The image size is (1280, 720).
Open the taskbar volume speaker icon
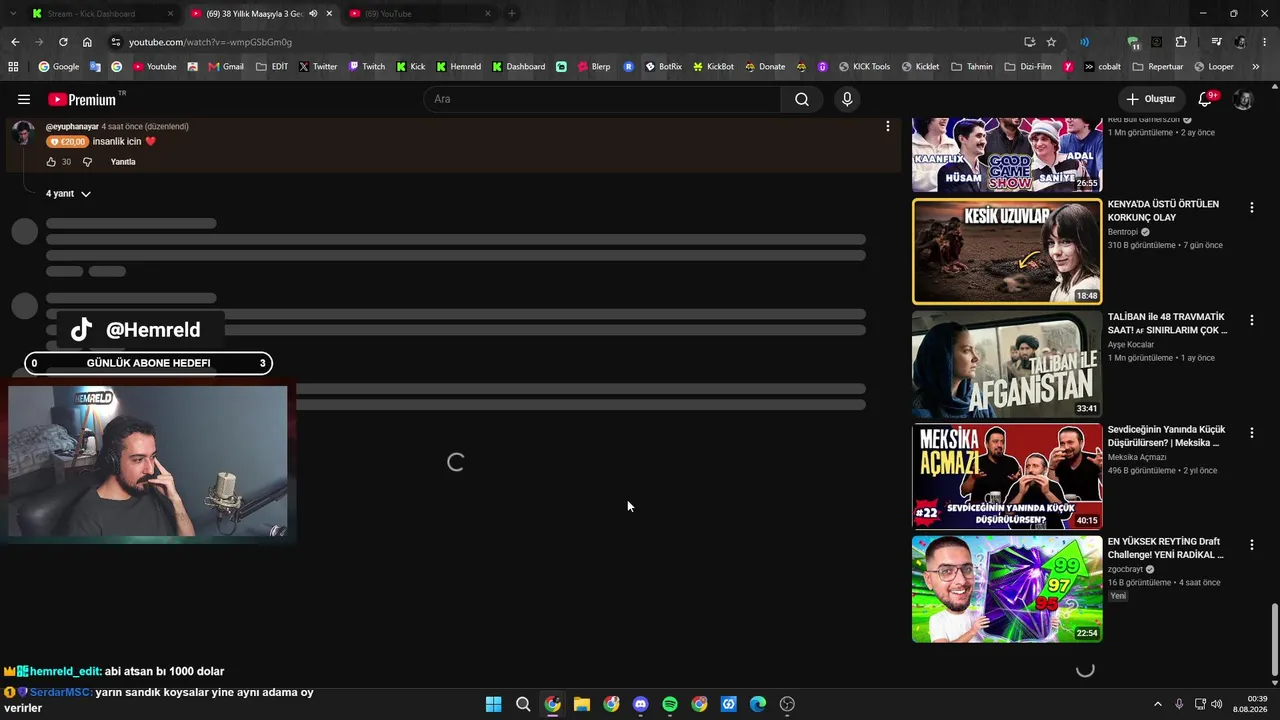[1217, 704]
